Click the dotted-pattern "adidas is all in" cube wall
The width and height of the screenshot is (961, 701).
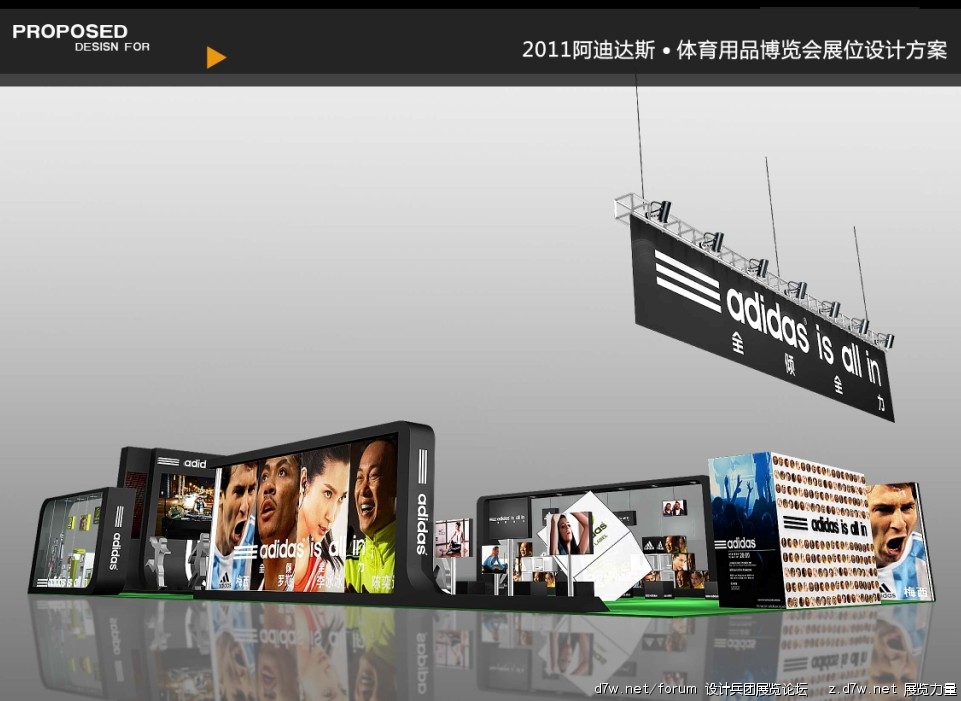tap(825, 529)
